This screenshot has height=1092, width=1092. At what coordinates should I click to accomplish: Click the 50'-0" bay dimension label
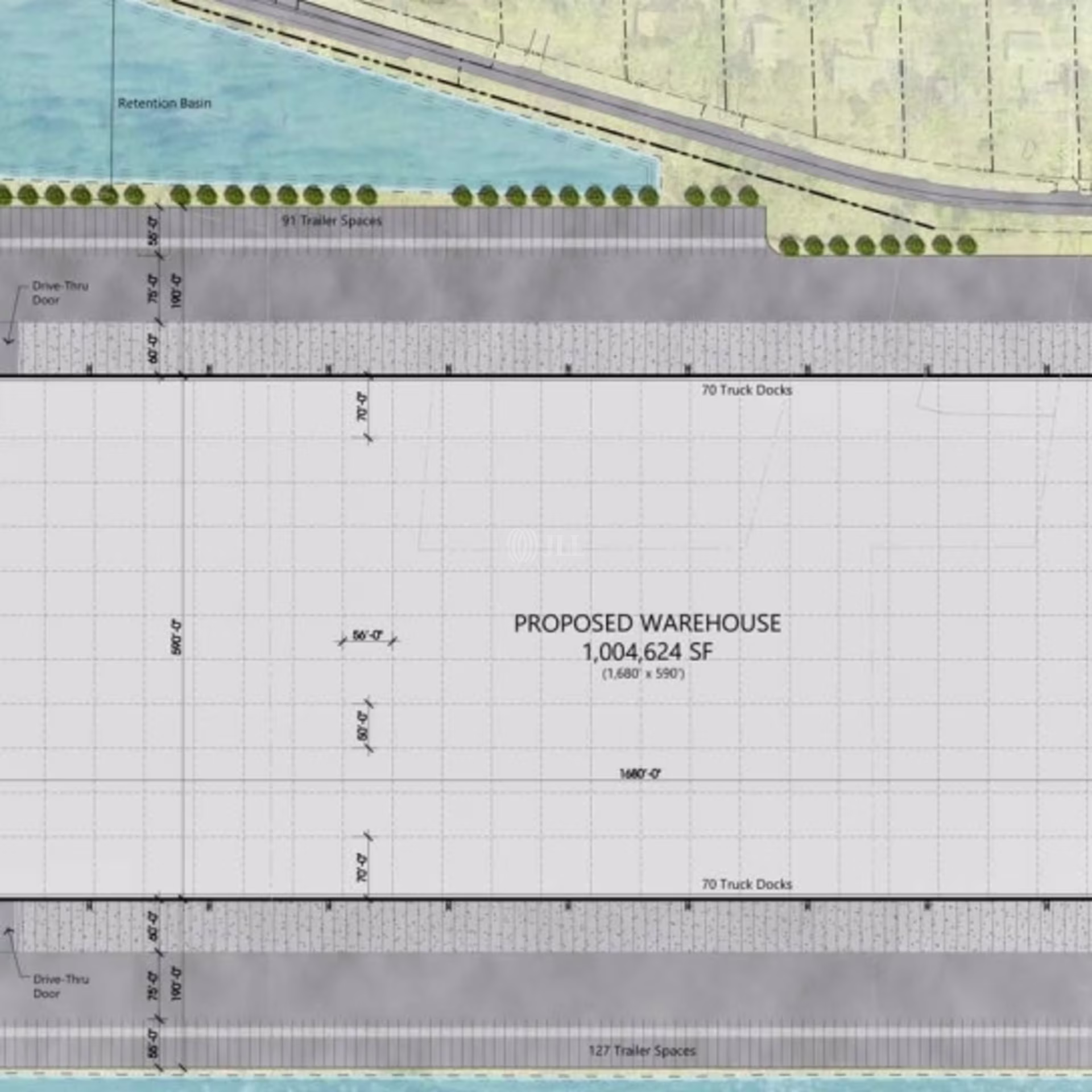(x=362, y=725)
